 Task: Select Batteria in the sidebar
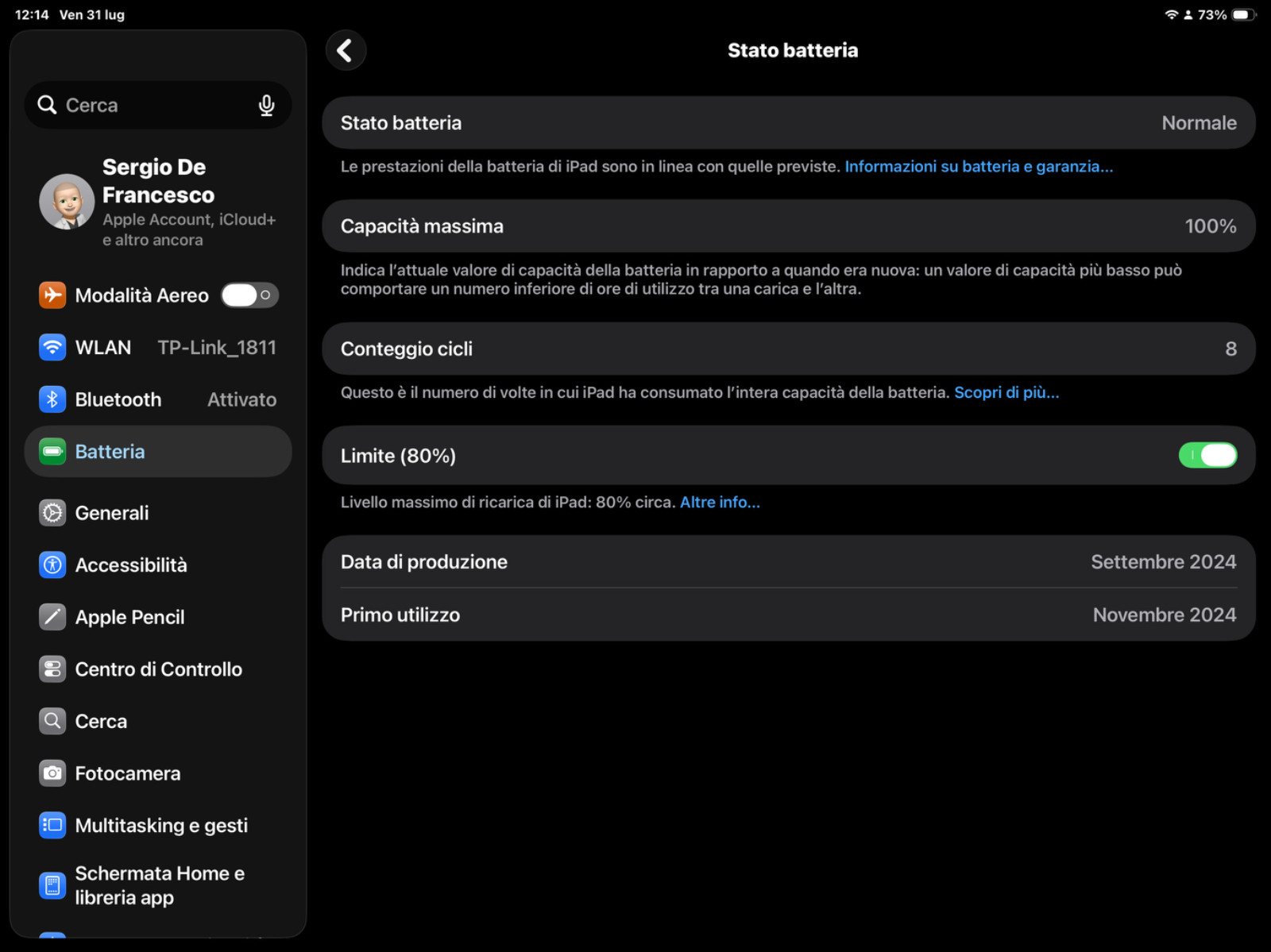[x=158, y=452]
